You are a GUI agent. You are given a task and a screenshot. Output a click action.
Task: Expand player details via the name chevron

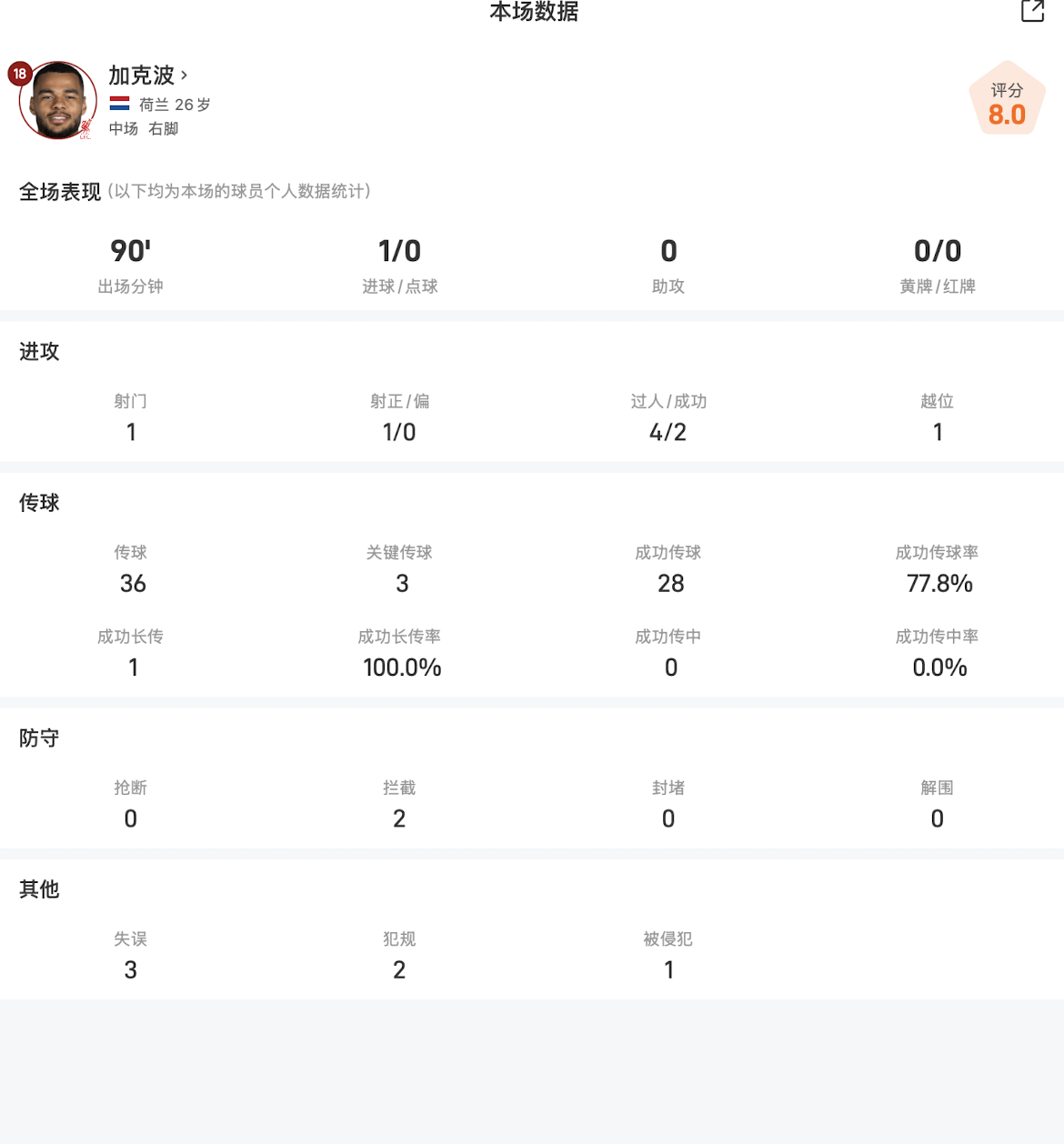185,75
